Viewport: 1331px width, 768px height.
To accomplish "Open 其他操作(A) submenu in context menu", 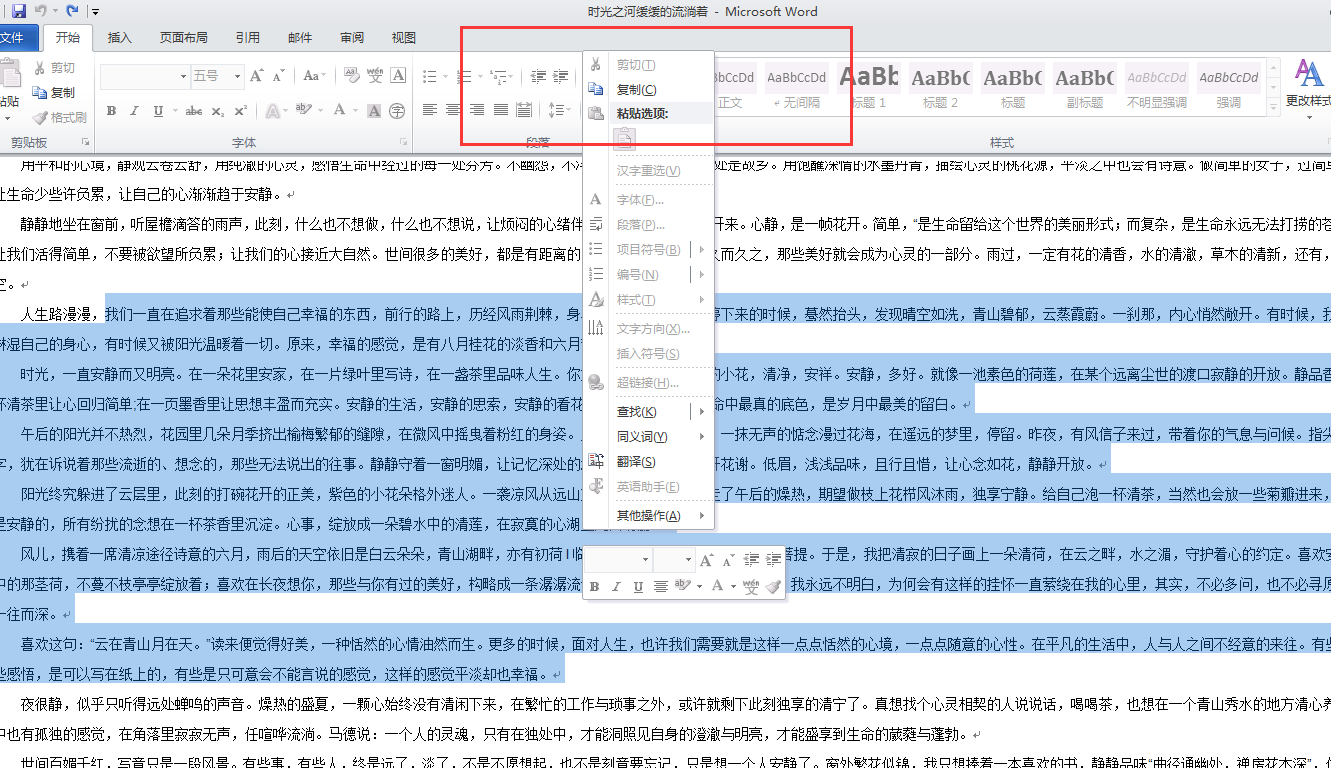I will tap(648, 516).
